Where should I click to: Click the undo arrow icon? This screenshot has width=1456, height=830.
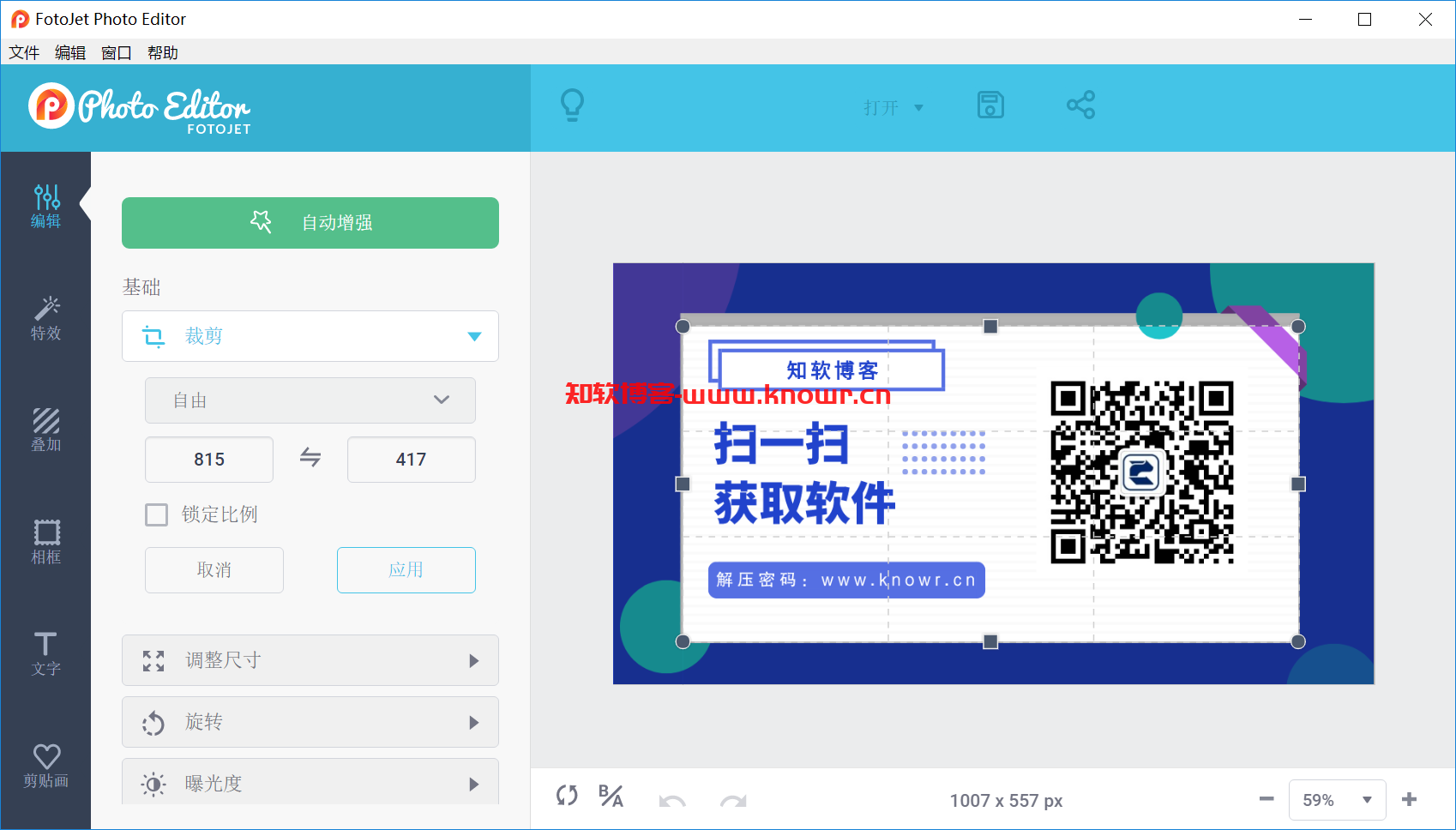(x=672, y=801)
